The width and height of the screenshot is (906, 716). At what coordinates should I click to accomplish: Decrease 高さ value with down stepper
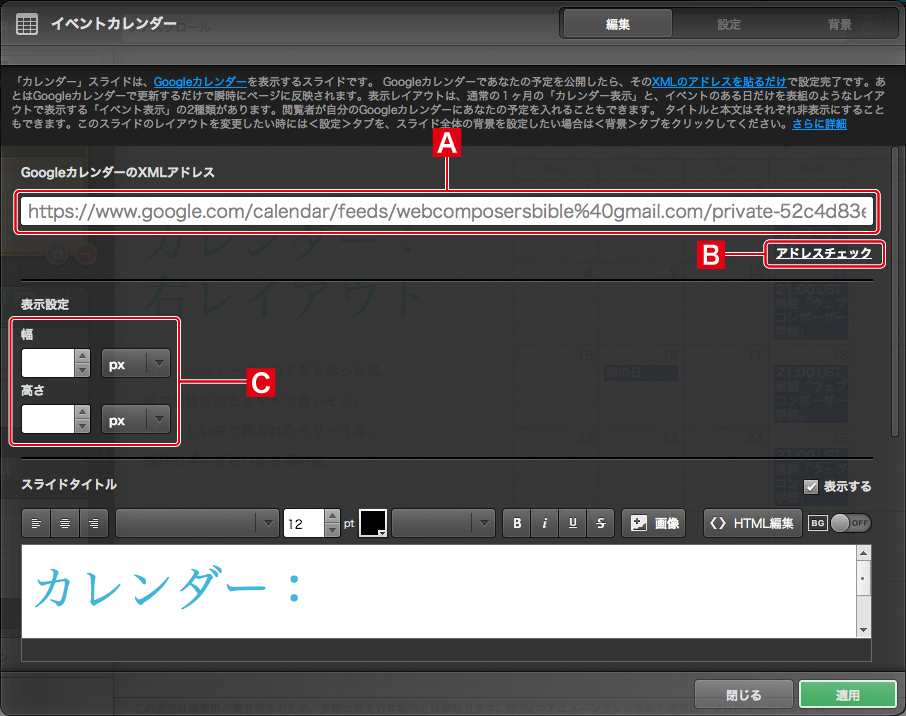(83, 426)
